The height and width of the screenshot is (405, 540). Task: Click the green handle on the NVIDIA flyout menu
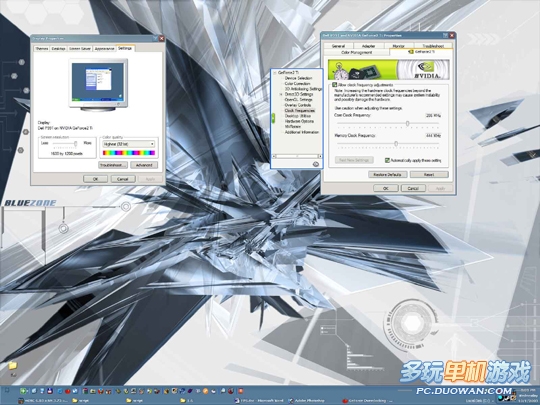[x=273, y=118]
